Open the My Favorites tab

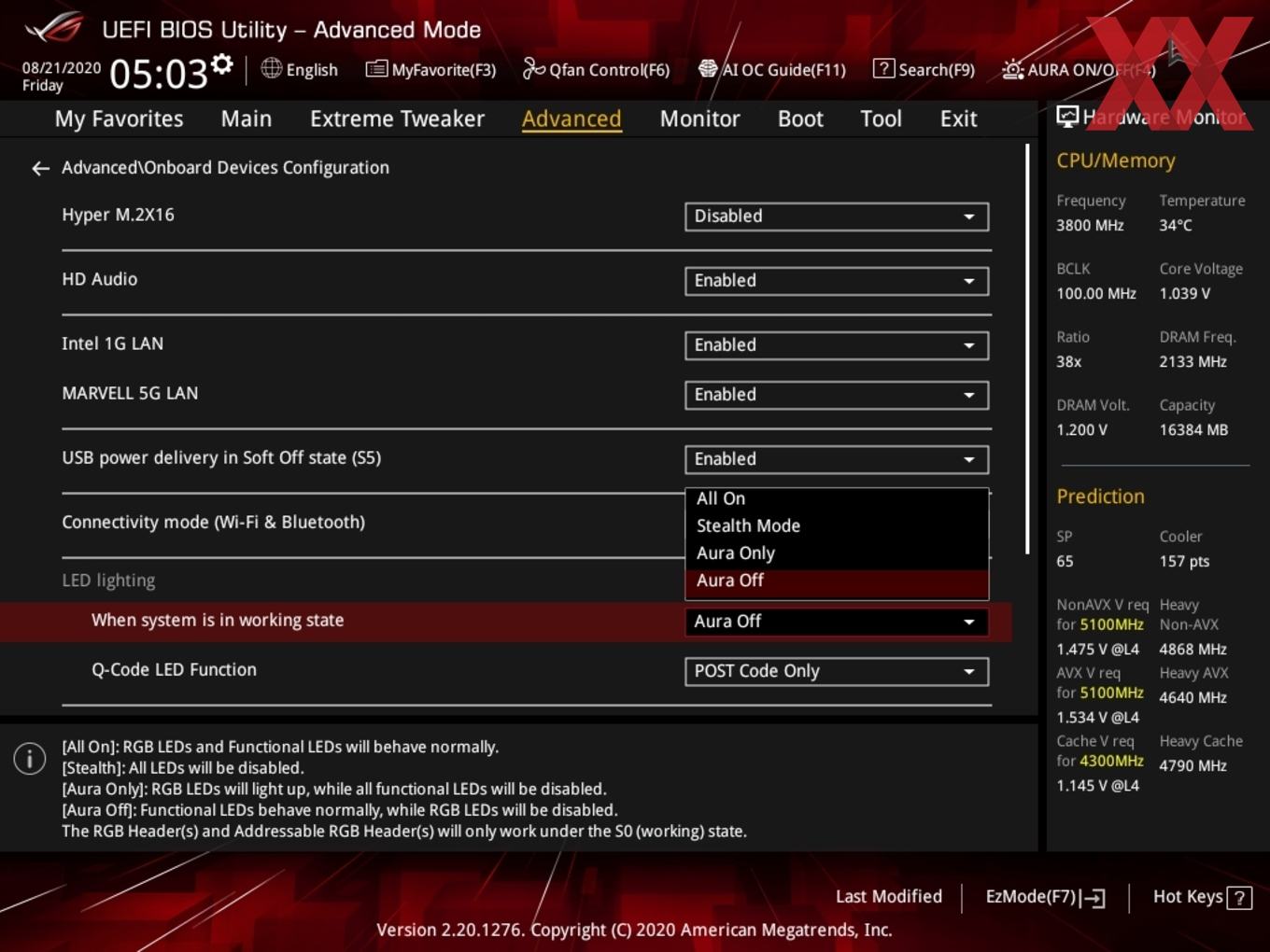119,119
